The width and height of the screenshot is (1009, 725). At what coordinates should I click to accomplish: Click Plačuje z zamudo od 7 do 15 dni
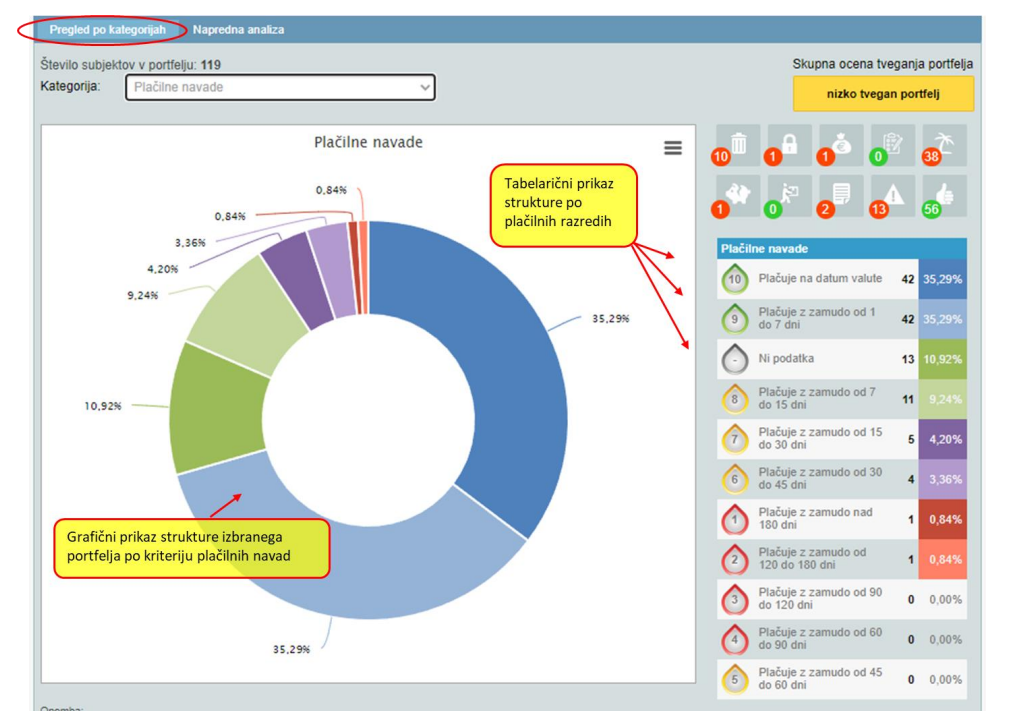click(817, 399)
